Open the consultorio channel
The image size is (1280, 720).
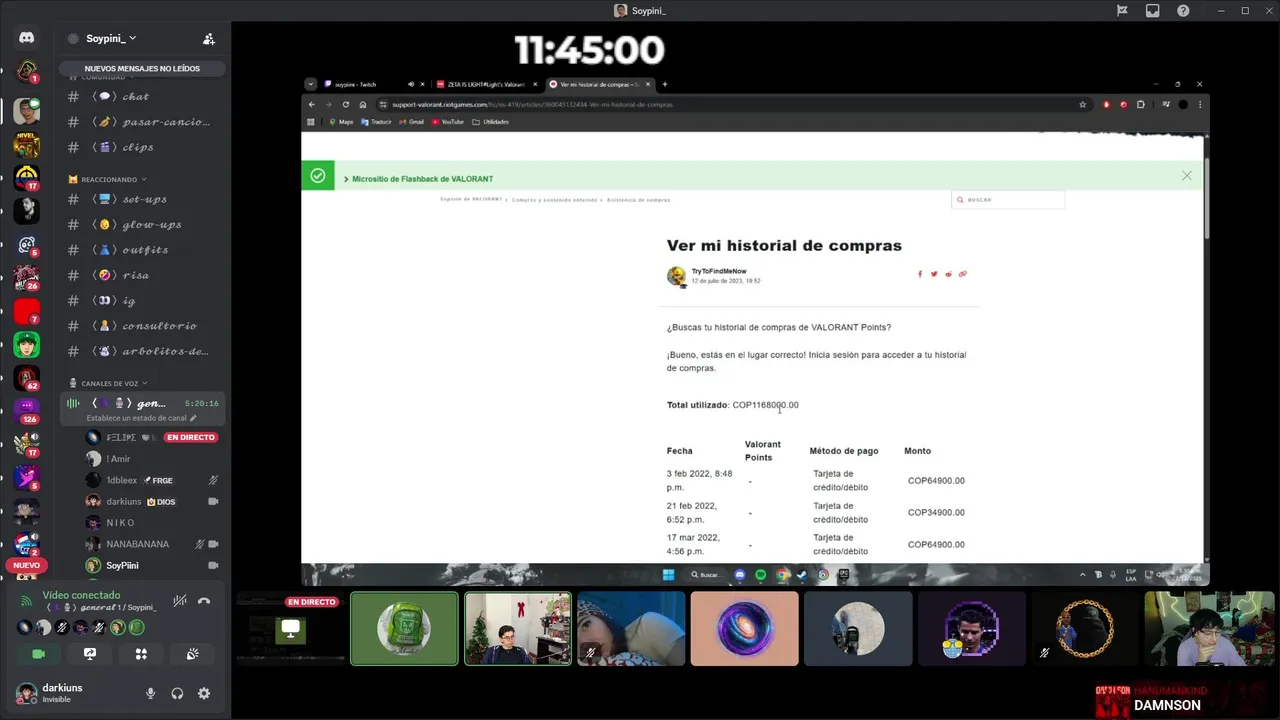[x=142, y=326]
